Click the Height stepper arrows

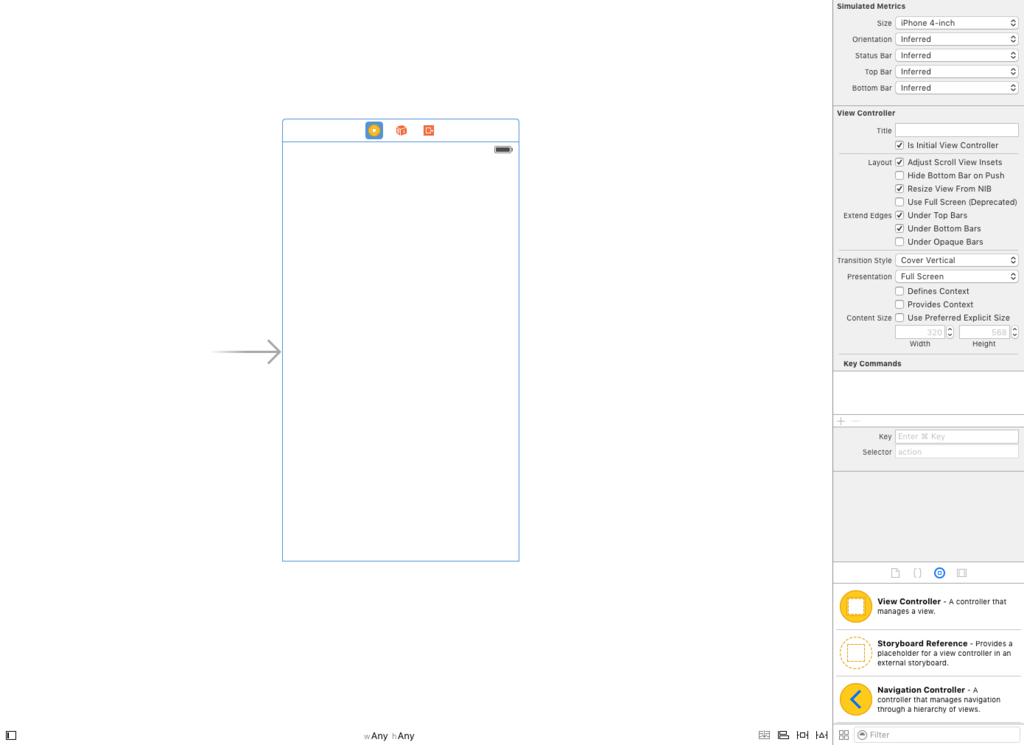tap(1015, 332)
